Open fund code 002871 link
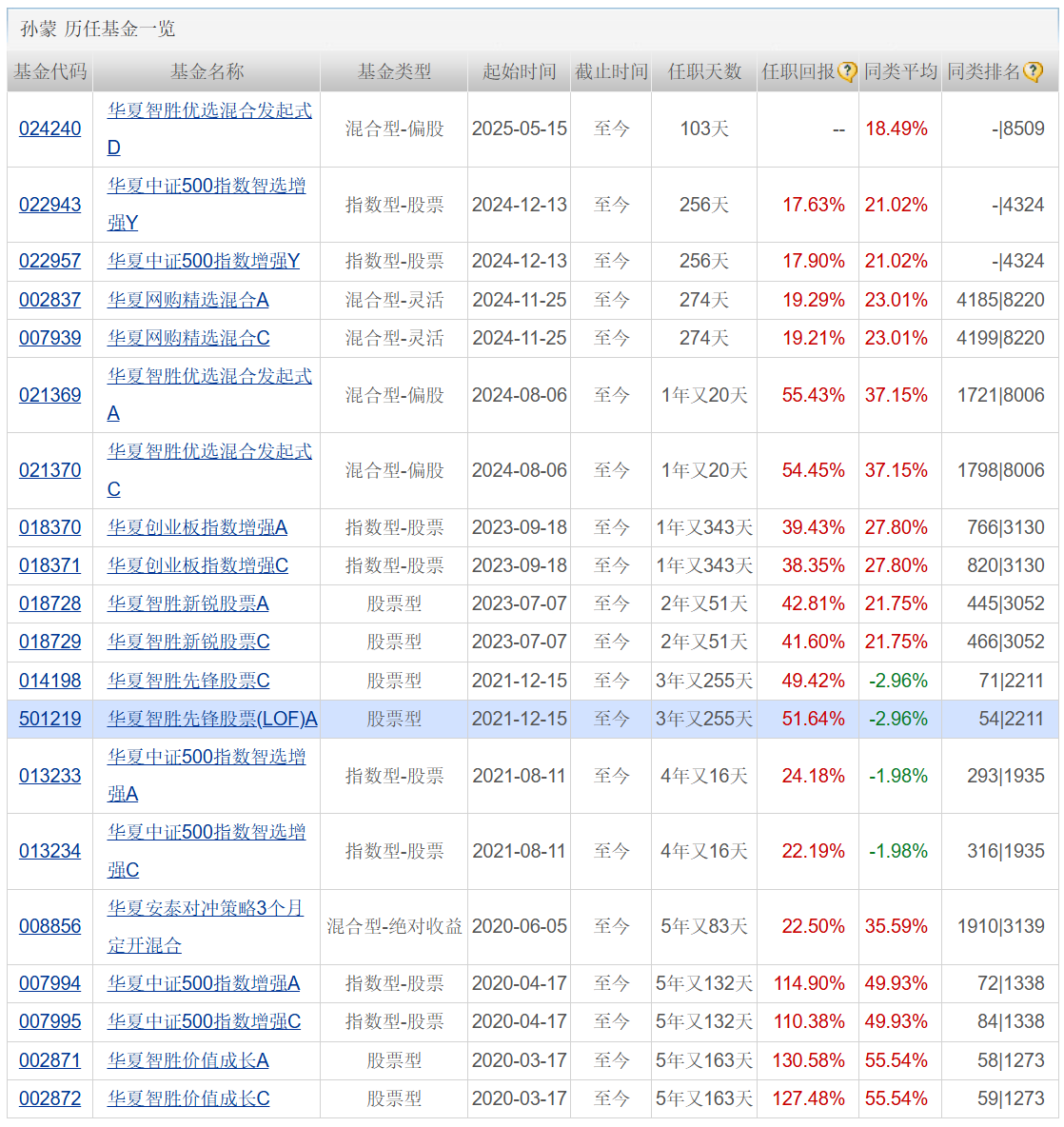This screenshot has width=1064, height=1127. click(x=49, y=1061)
